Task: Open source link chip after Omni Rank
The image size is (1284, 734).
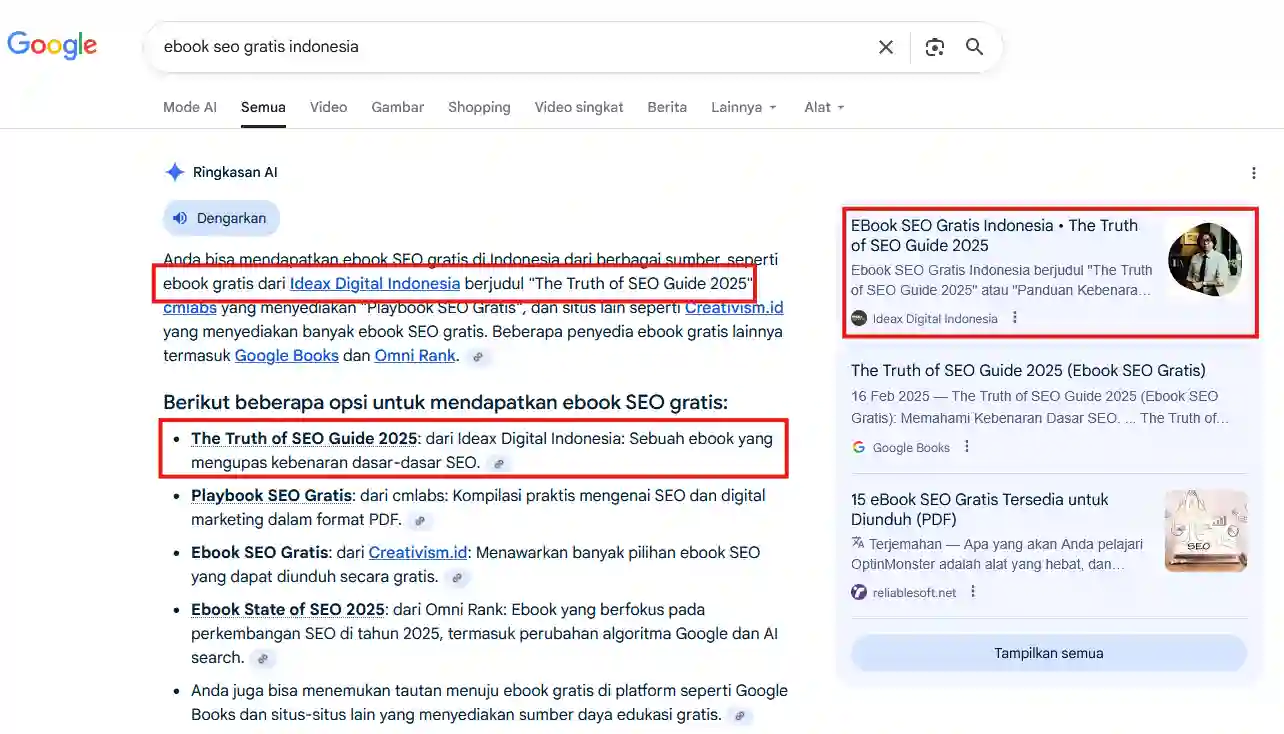Action: click(x=478, y=356)
